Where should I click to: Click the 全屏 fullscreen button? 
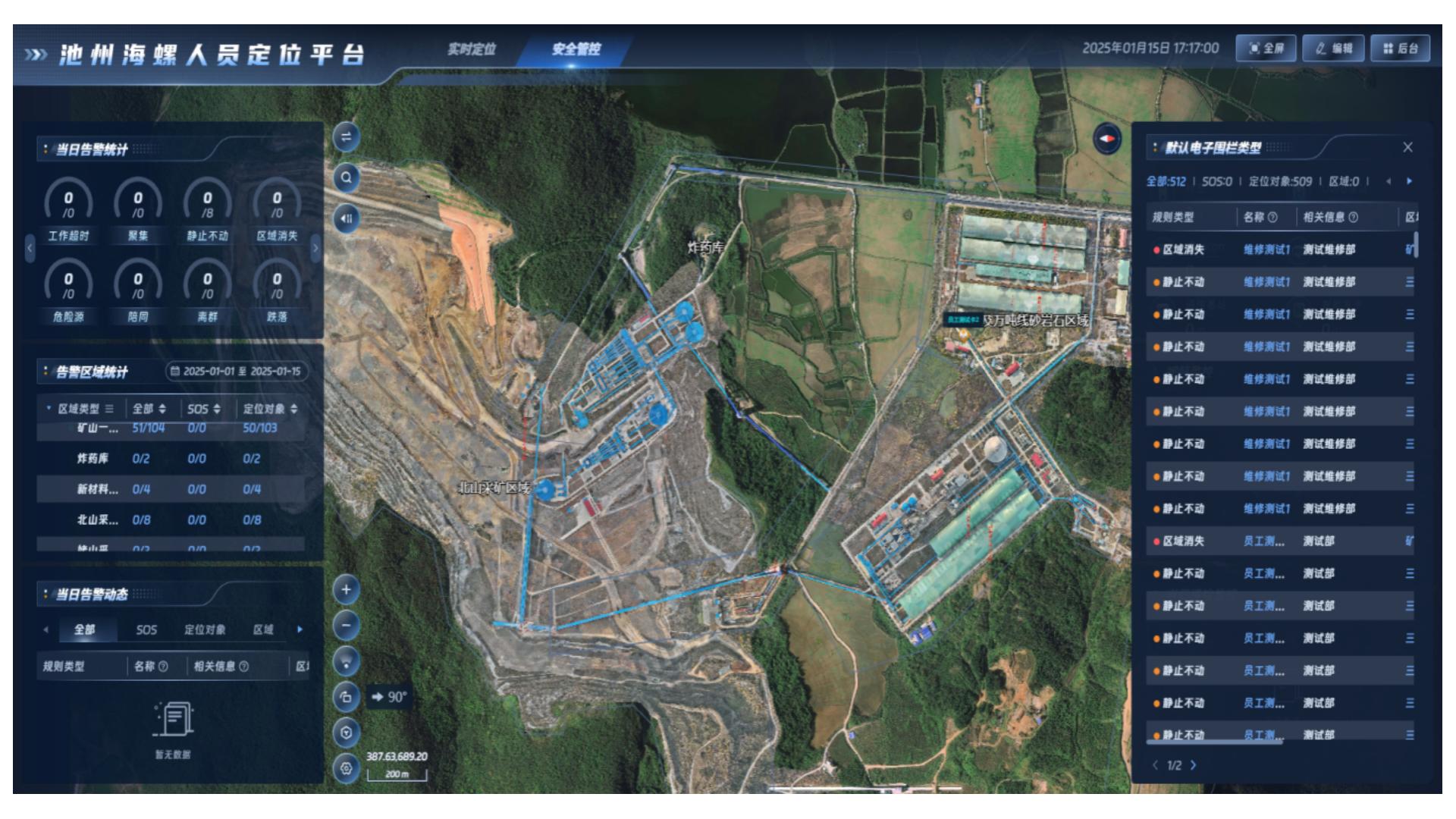click(1266, 49)
